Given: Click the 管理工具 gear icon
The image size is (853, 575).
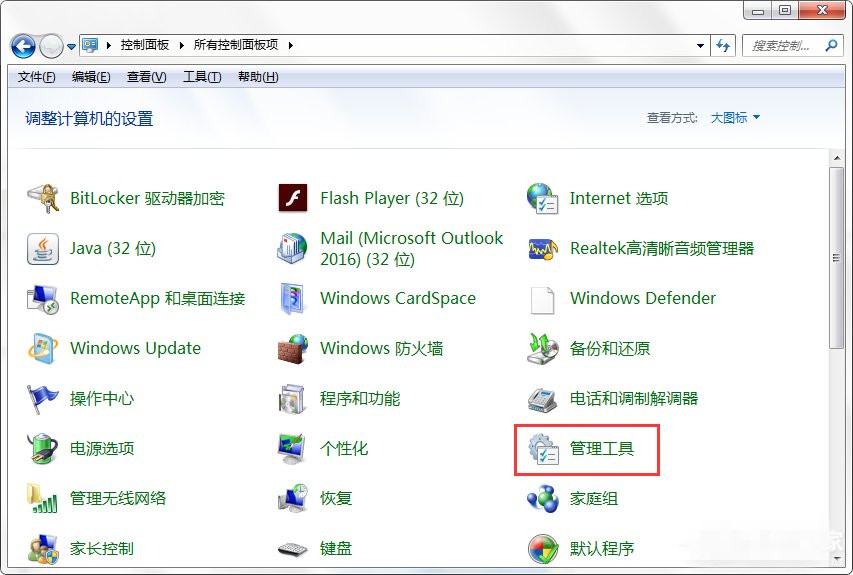Looking at the screenshot, I should click(x=542, y=449).
